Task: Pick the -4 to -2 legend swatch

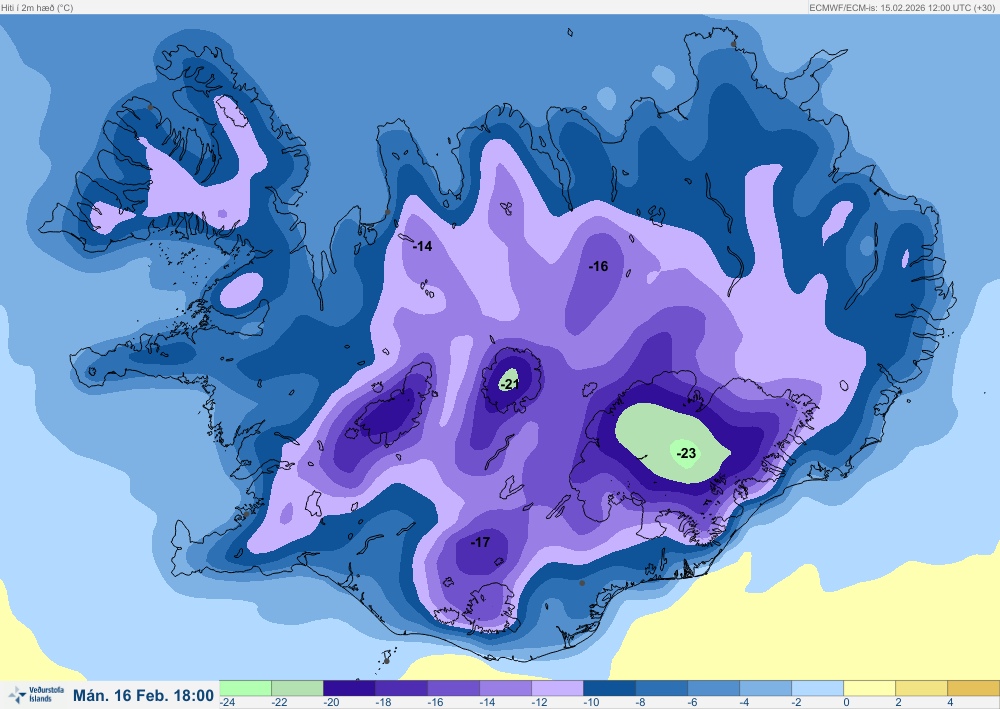Action: click(765, 688)
